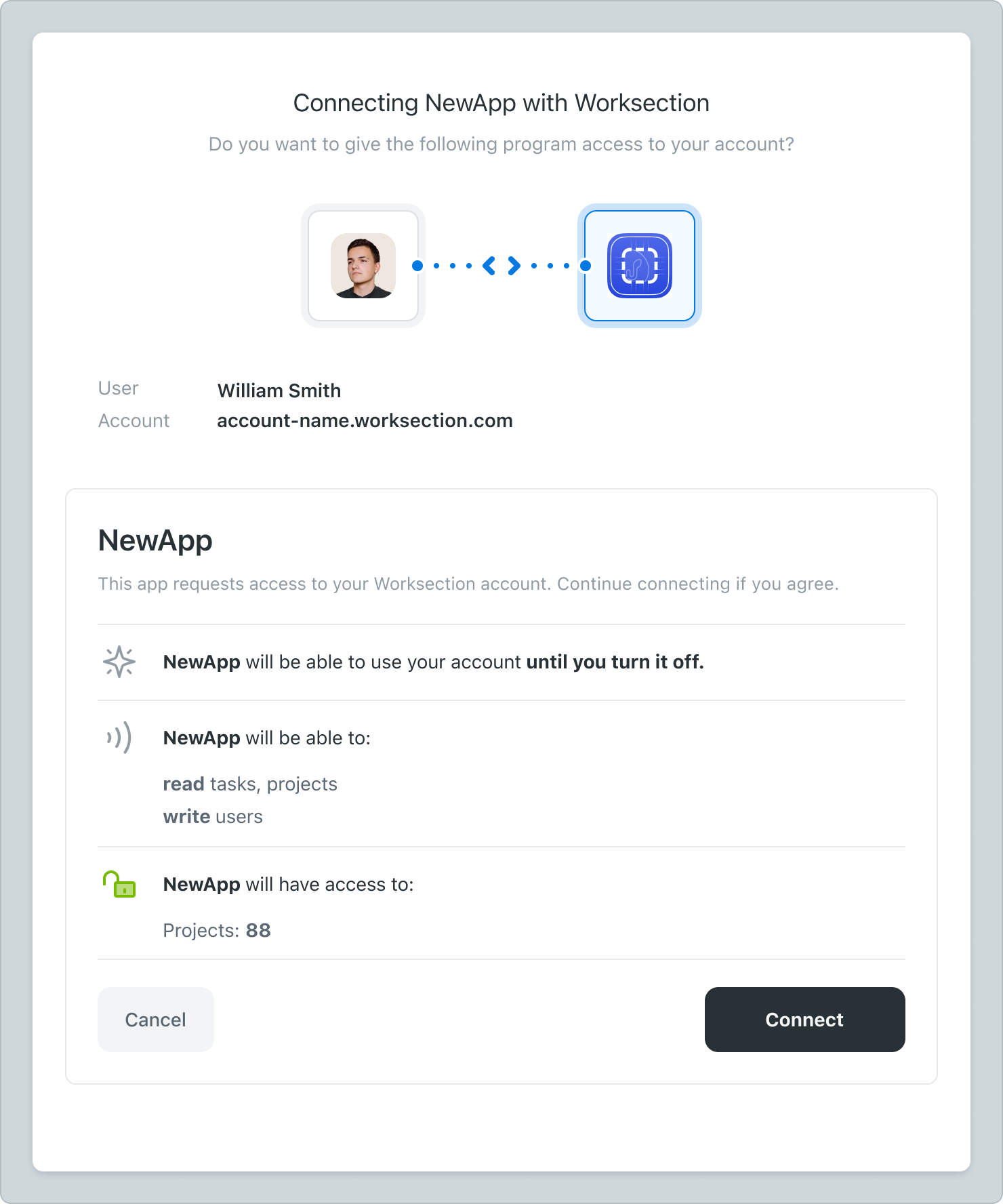Click the read tasks, projects permission line

point(250,784)
